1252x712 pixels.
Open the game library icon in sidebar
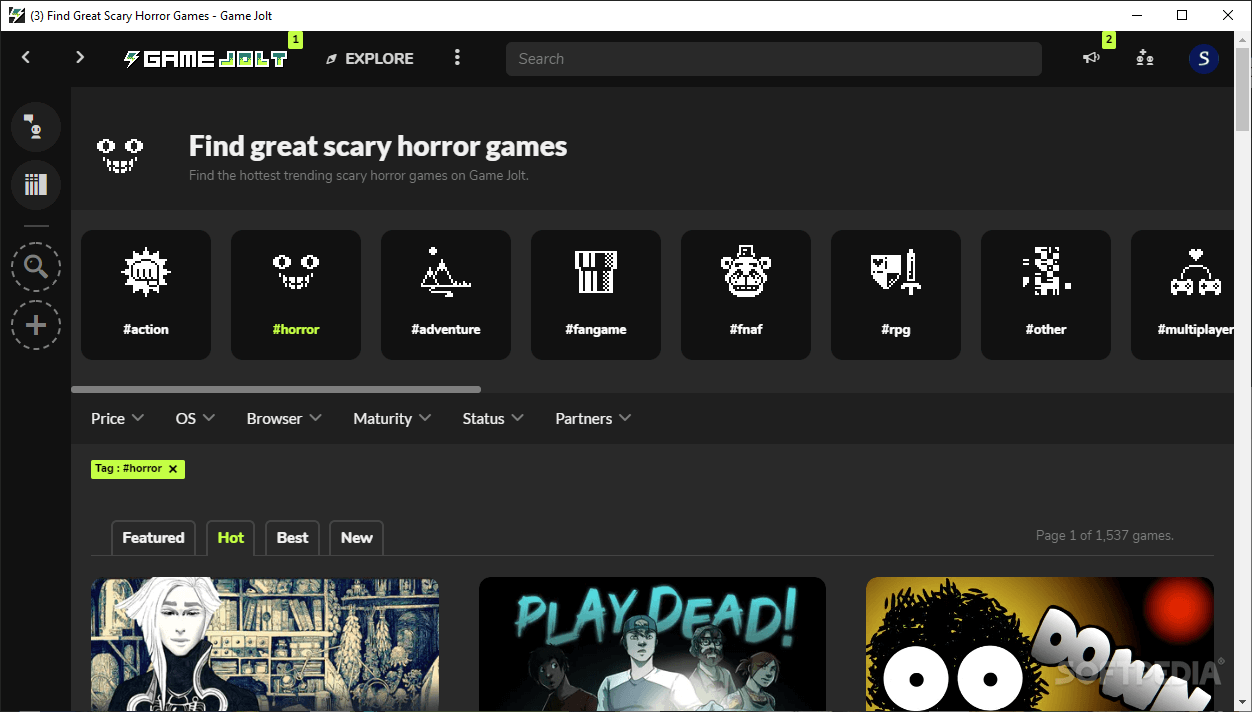[x=35, y=185]
